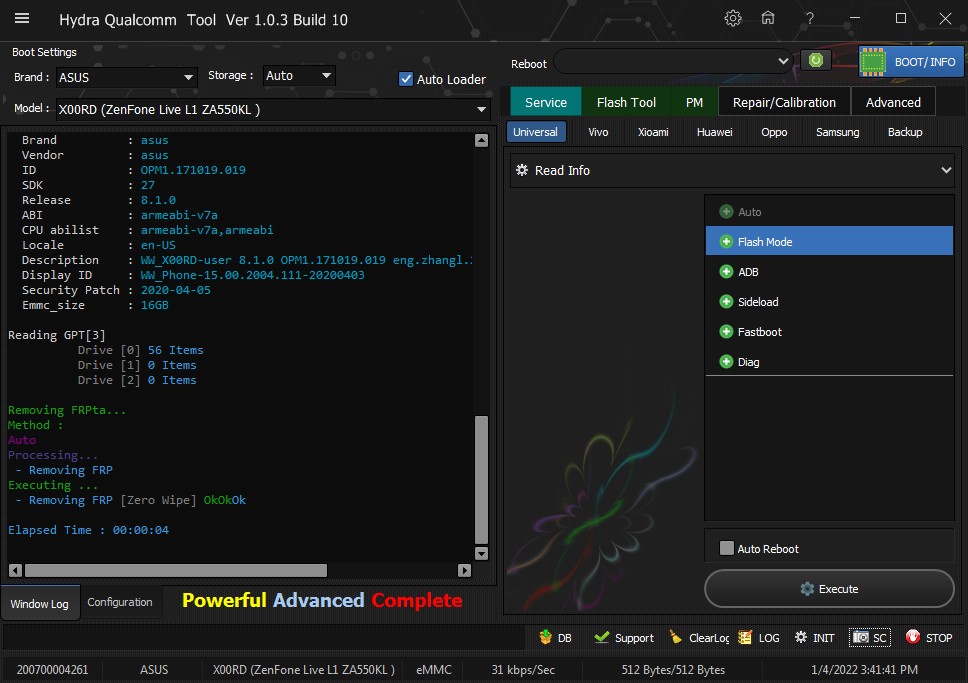Click the plus icon beside Diag
Viewport: 968px width, 683px height.
(727, 362)
